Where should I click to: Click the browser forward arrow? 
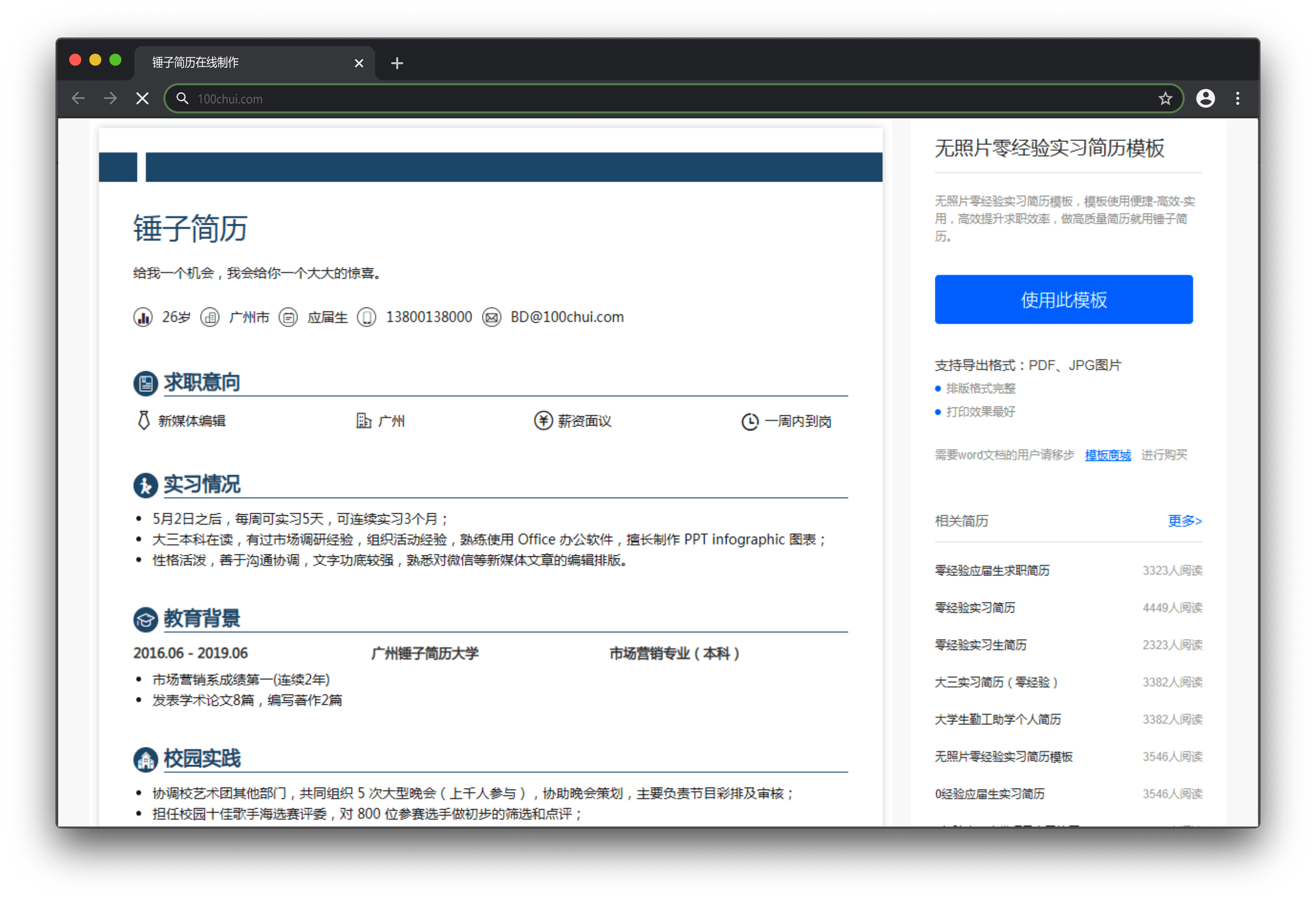pos(110,99)
